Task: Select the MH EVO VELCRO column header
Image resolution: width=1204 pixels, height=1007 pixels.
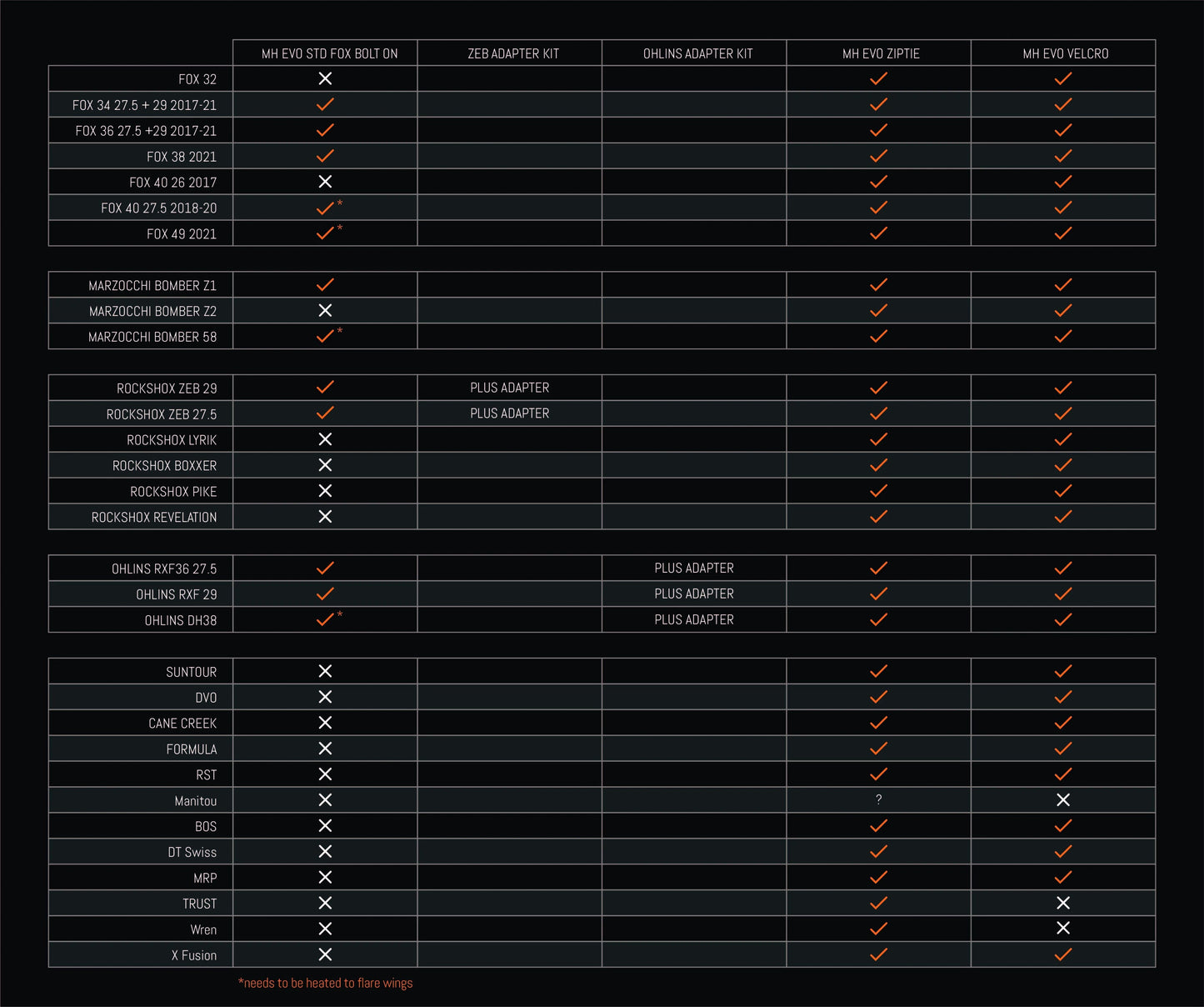Action: point(1065,53)
